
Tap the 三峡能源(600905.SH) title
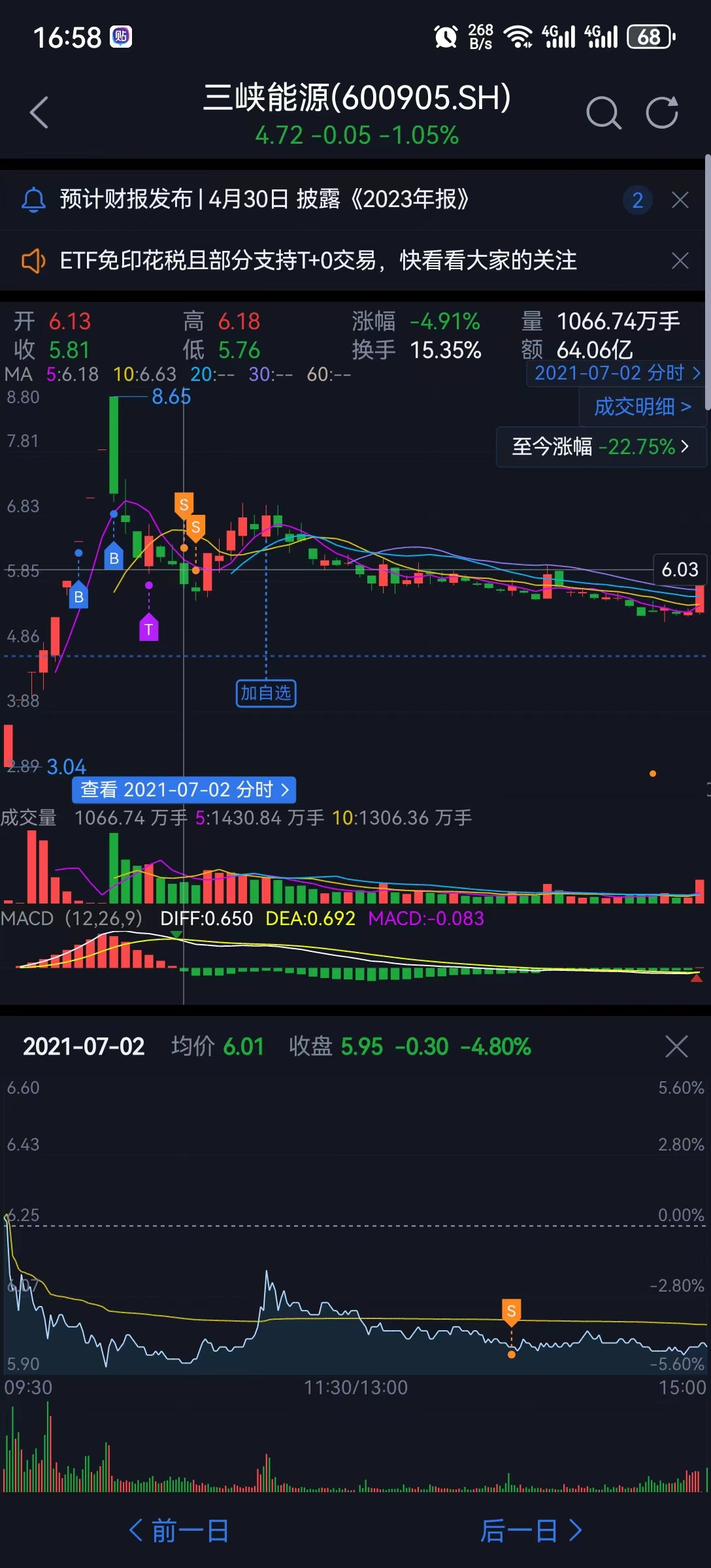click(357, 98)
